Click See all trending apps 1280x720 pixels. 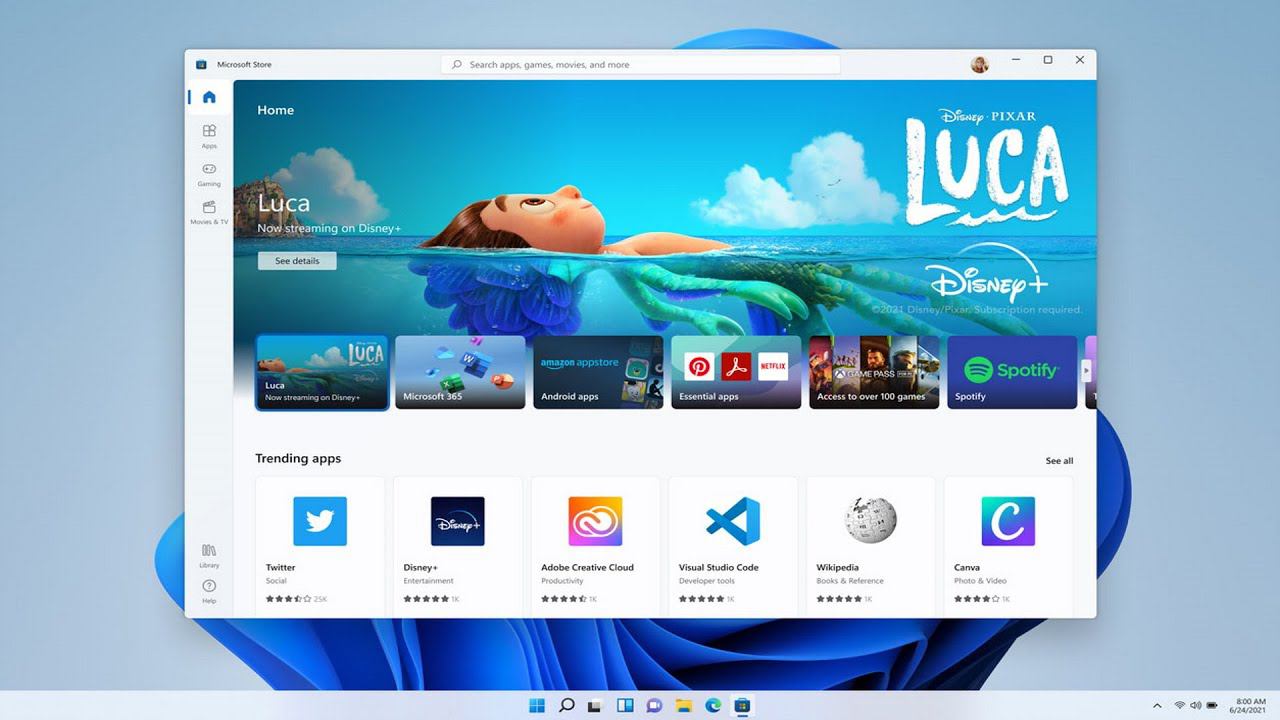tap(1059, 461)
